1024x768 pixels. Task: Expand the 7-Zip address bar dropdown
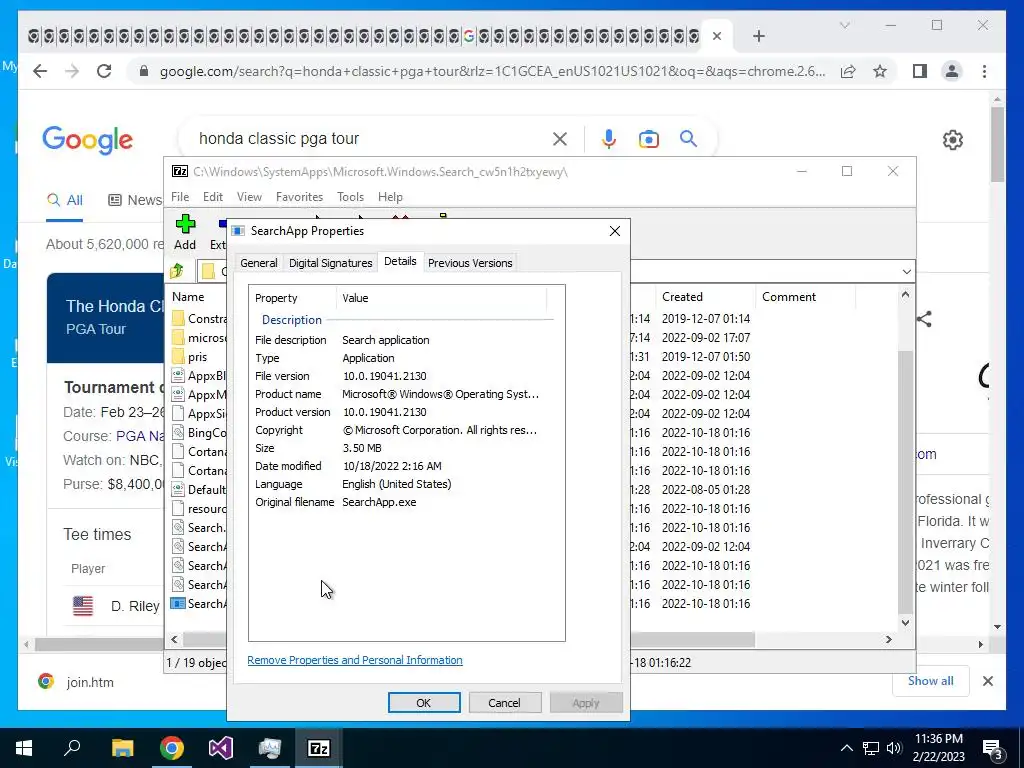point(906,271)
